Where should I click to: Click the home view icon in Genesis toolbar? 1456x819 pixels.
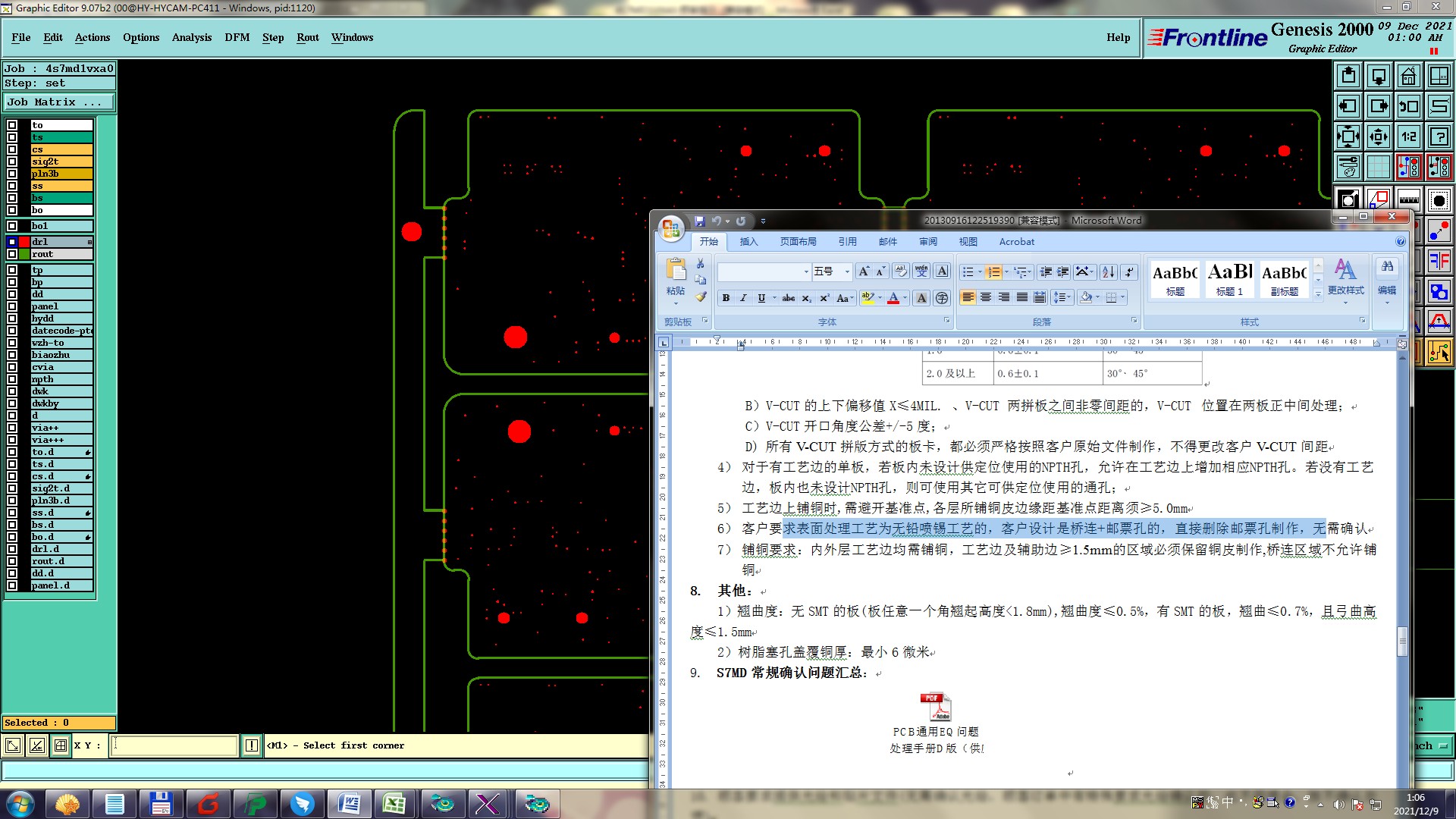1408,76
